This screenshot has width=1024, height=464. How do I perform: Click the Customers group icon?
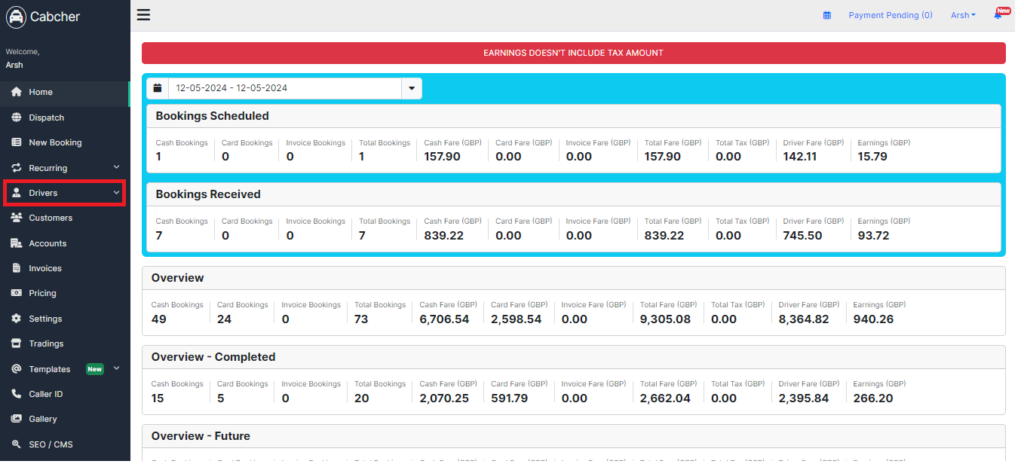17,218
